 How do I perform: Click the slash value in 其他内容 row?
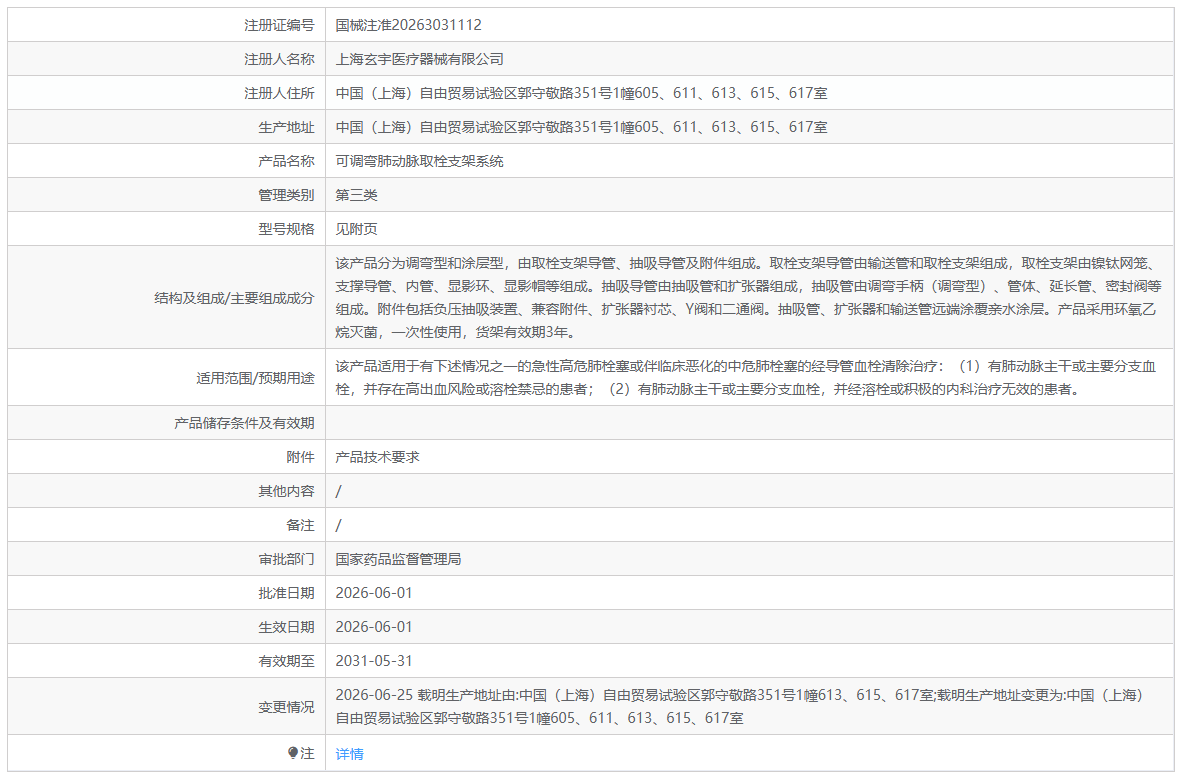tap(339, 491)
